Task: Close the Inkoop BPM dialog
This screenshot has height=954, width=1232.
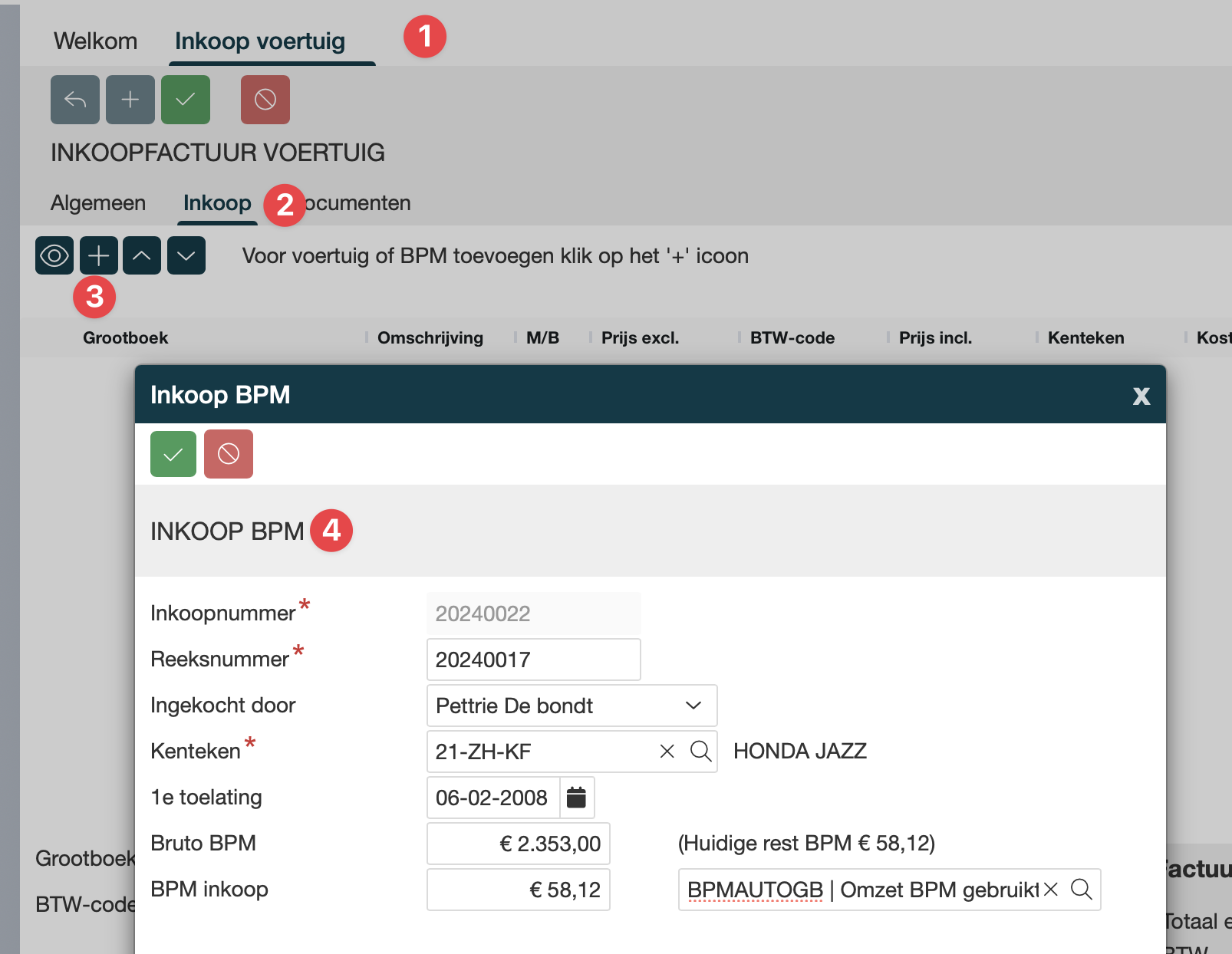Action: click(x=1141, y=396)
